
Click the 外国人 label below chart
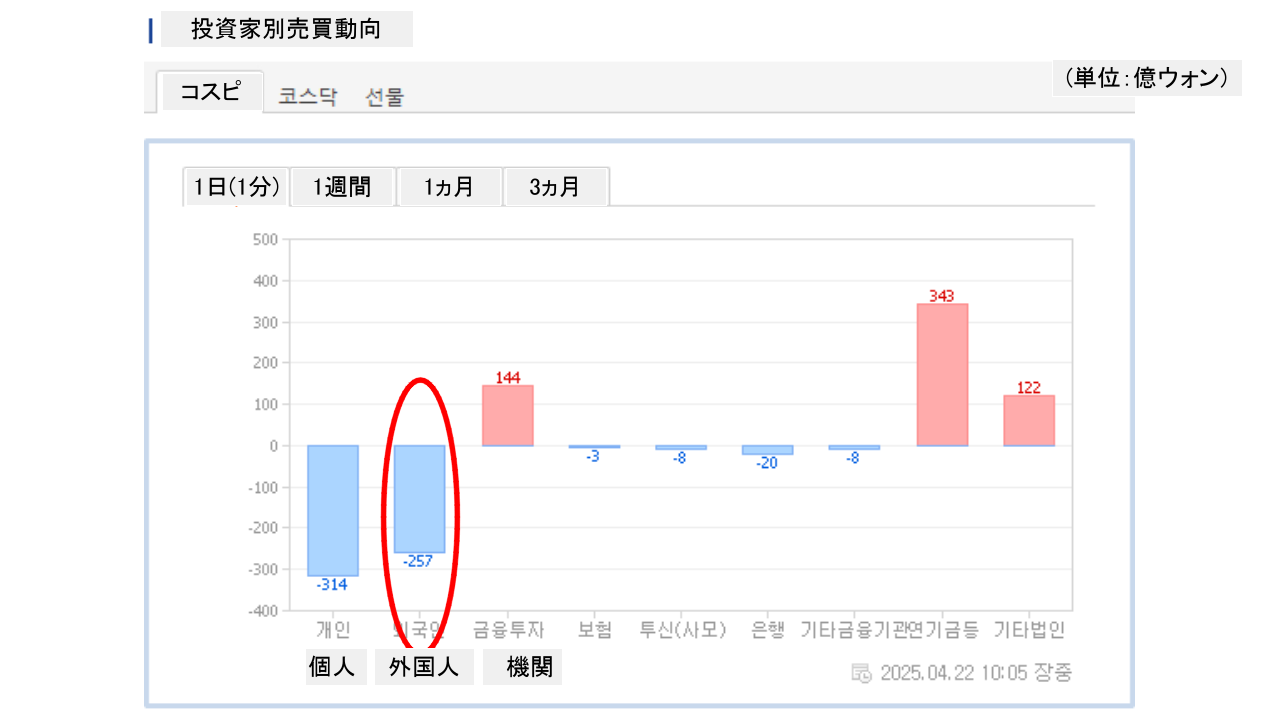click(x=423, y=667)
